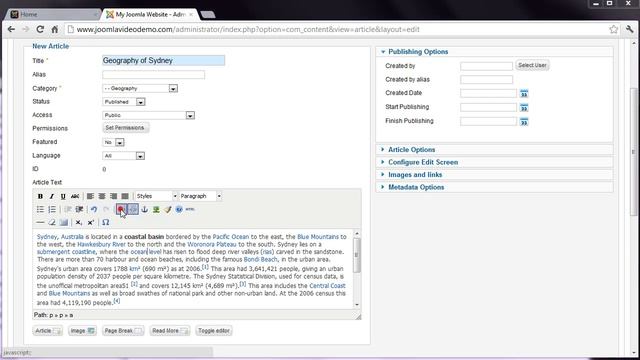The image size is (640, 360).
Task: Toggle bold formatting in the editor
Action: [x=40, y=196]
